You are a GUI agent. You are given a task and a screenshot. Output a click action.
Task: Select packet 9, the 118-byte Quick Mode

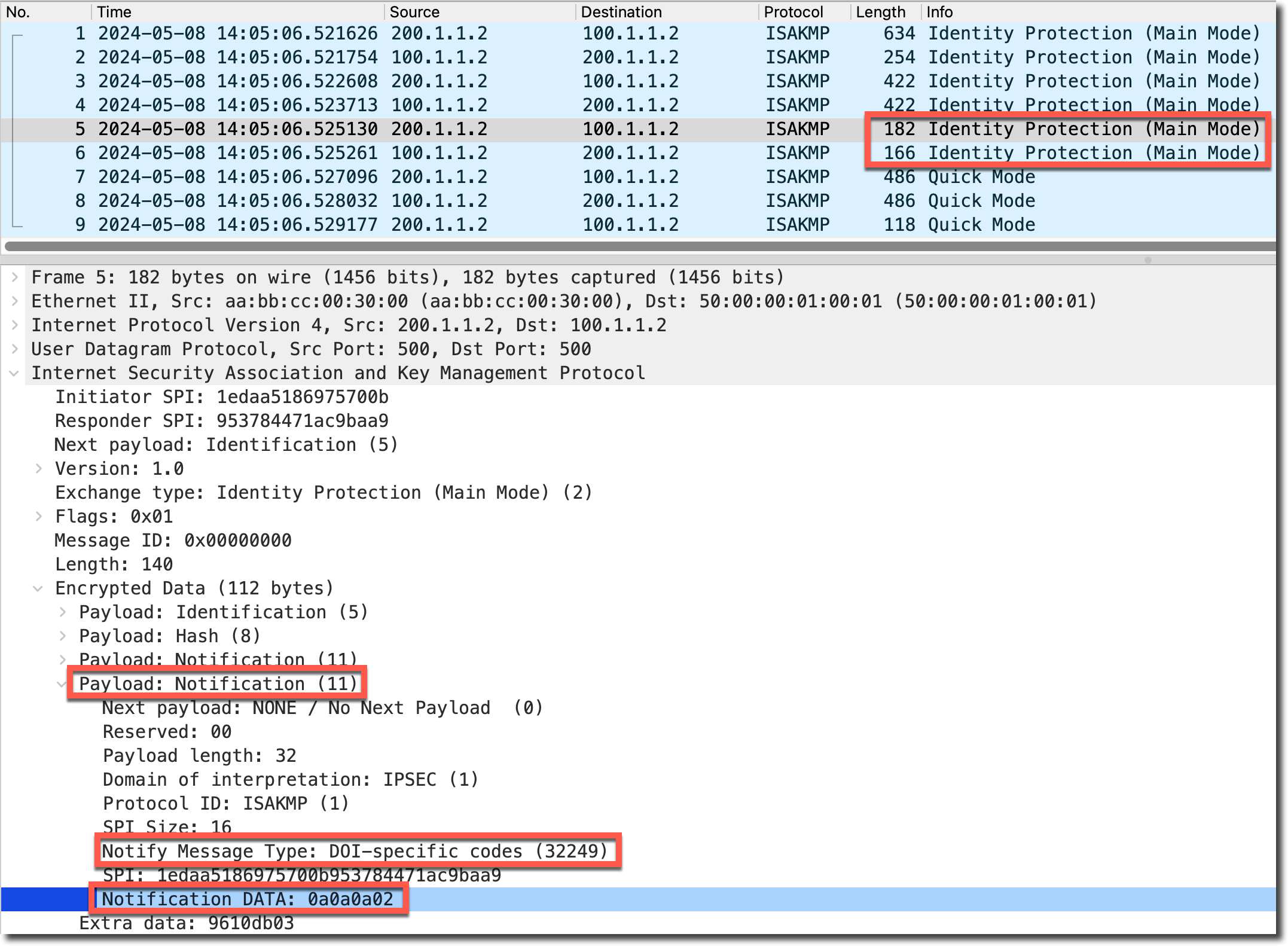(x=419, y=225)
